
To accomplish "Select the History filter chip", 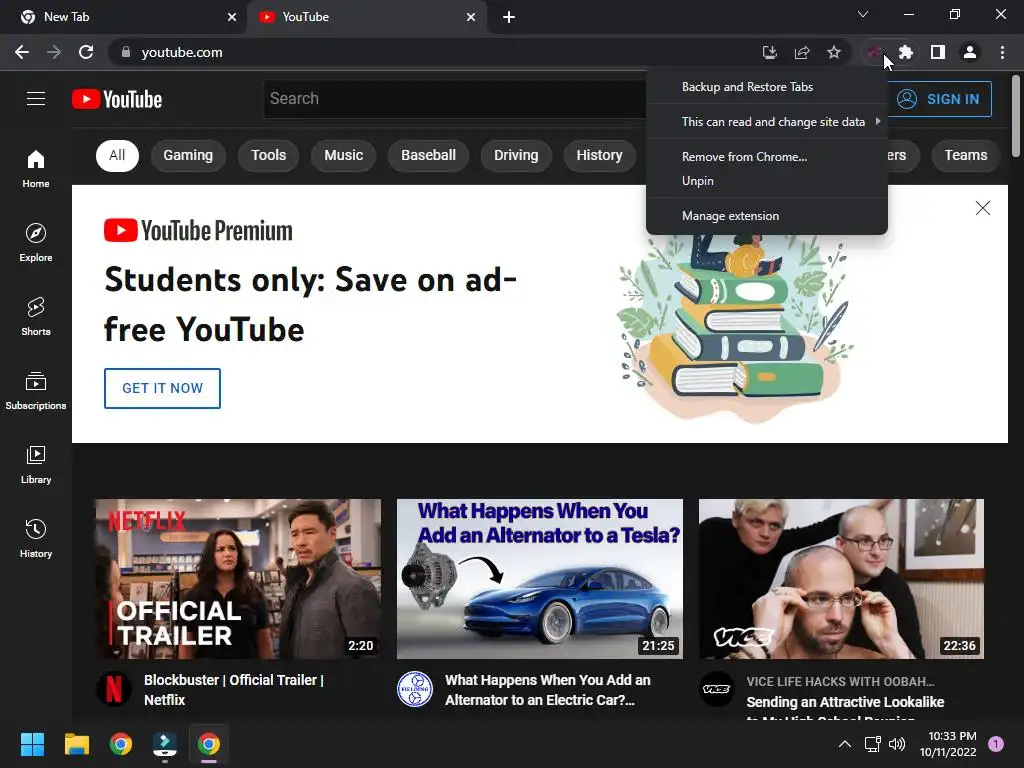I will click(600, 155).
